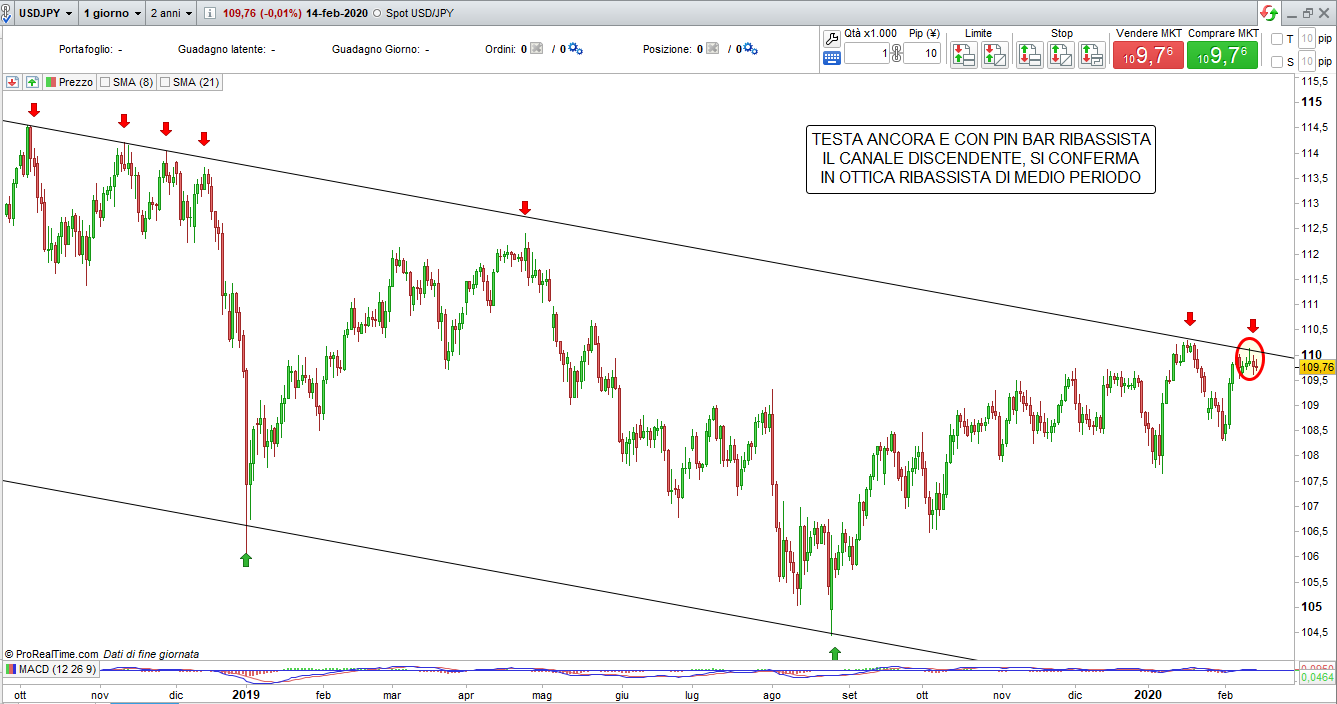
Task: Click the green up-arrow chart icon
Action: coord(32,82)
